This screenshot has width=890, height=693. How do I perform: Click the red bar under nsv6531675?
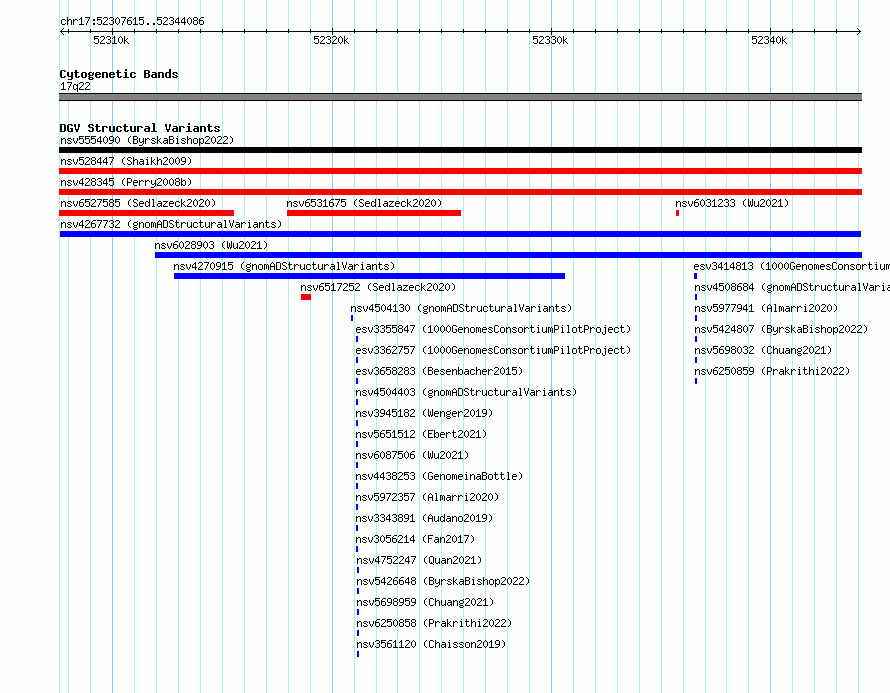374,213
